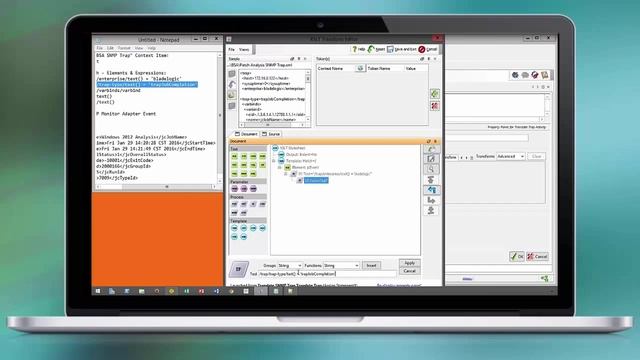
Task: Collapse the Template Match tree node
Action: [274, 161]
